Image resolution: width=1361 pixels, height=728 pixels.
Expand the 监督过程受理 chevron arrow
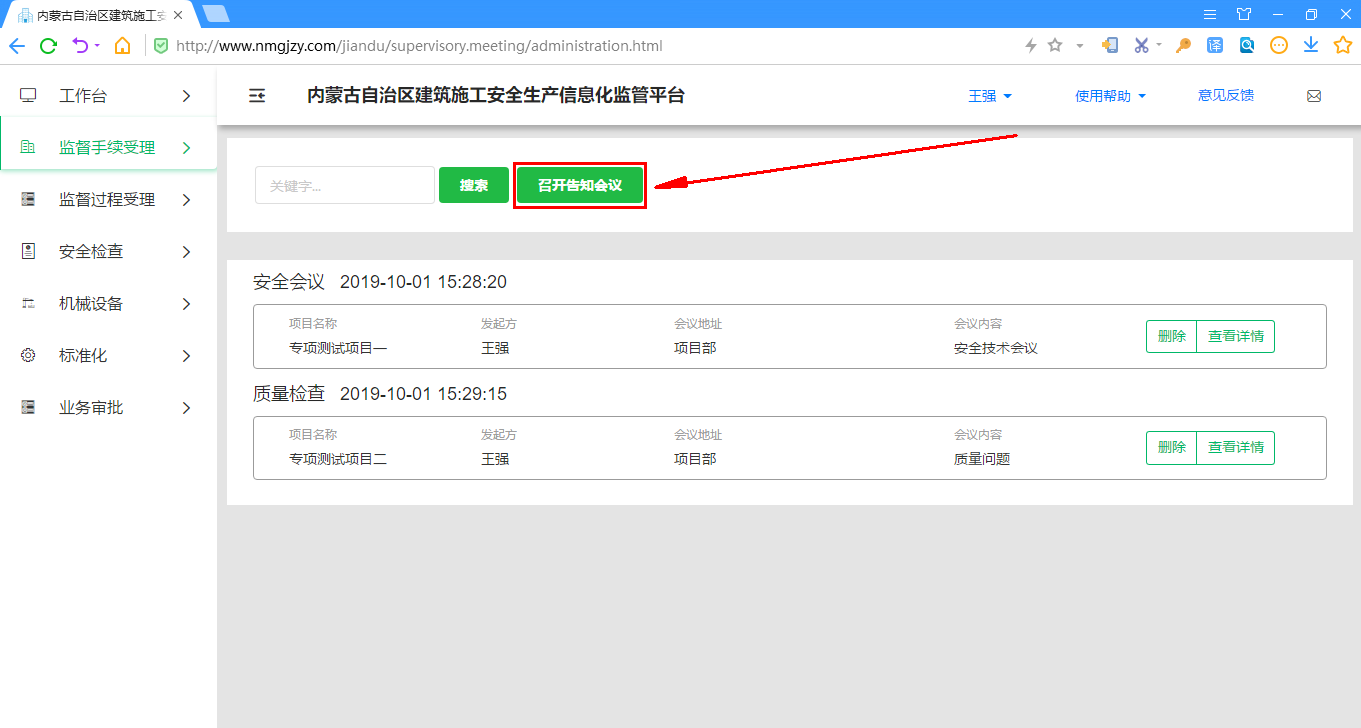pyautogui.click(x=186, y=200)
